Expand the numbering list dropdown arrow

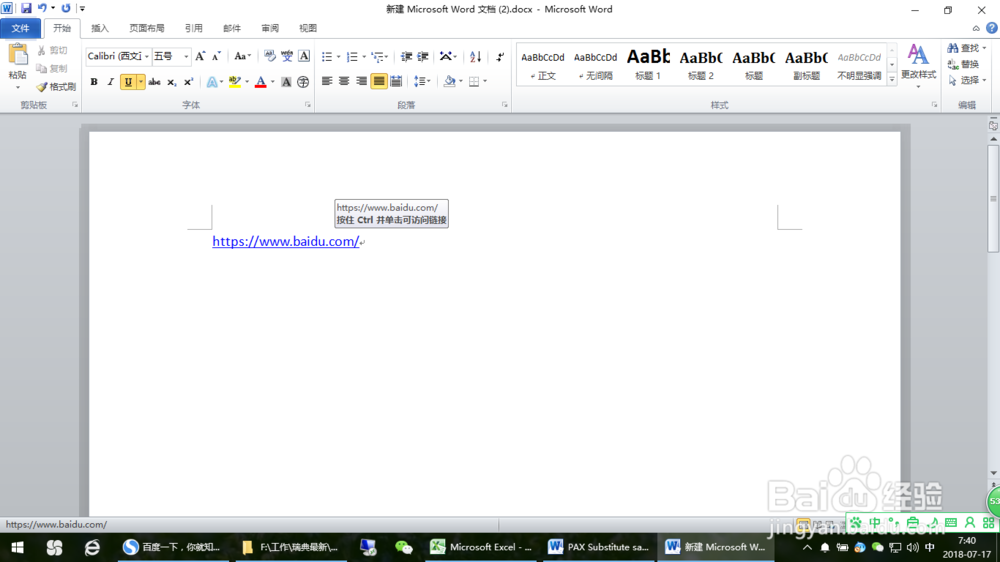pyautogui.click(x=364, y=57)
